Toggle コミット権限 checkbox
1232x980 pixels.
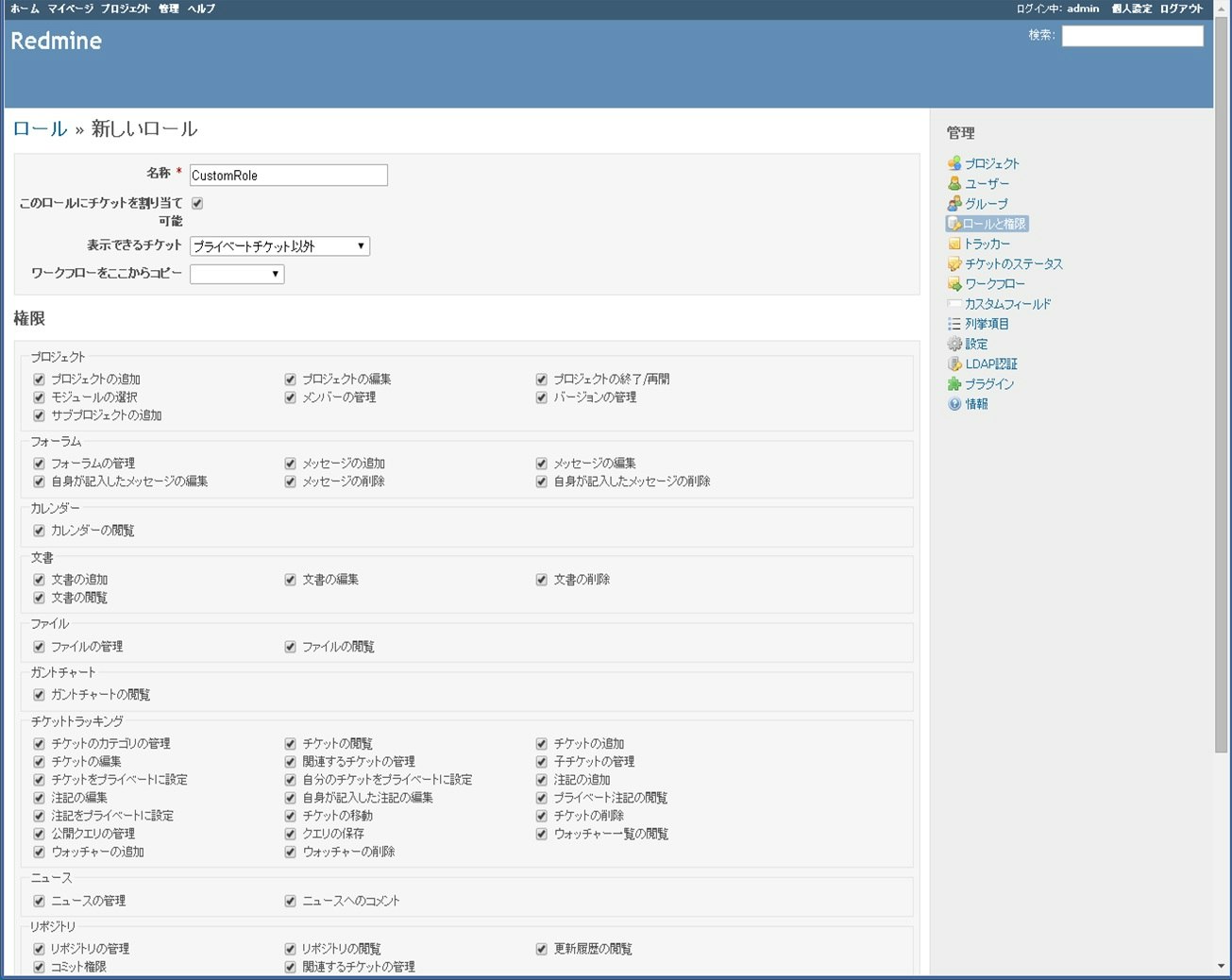[39, 968]
